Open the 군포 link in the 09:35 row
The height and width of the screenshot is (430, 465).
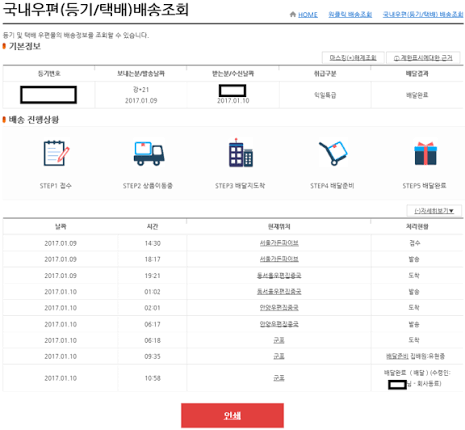click(279, 356)
